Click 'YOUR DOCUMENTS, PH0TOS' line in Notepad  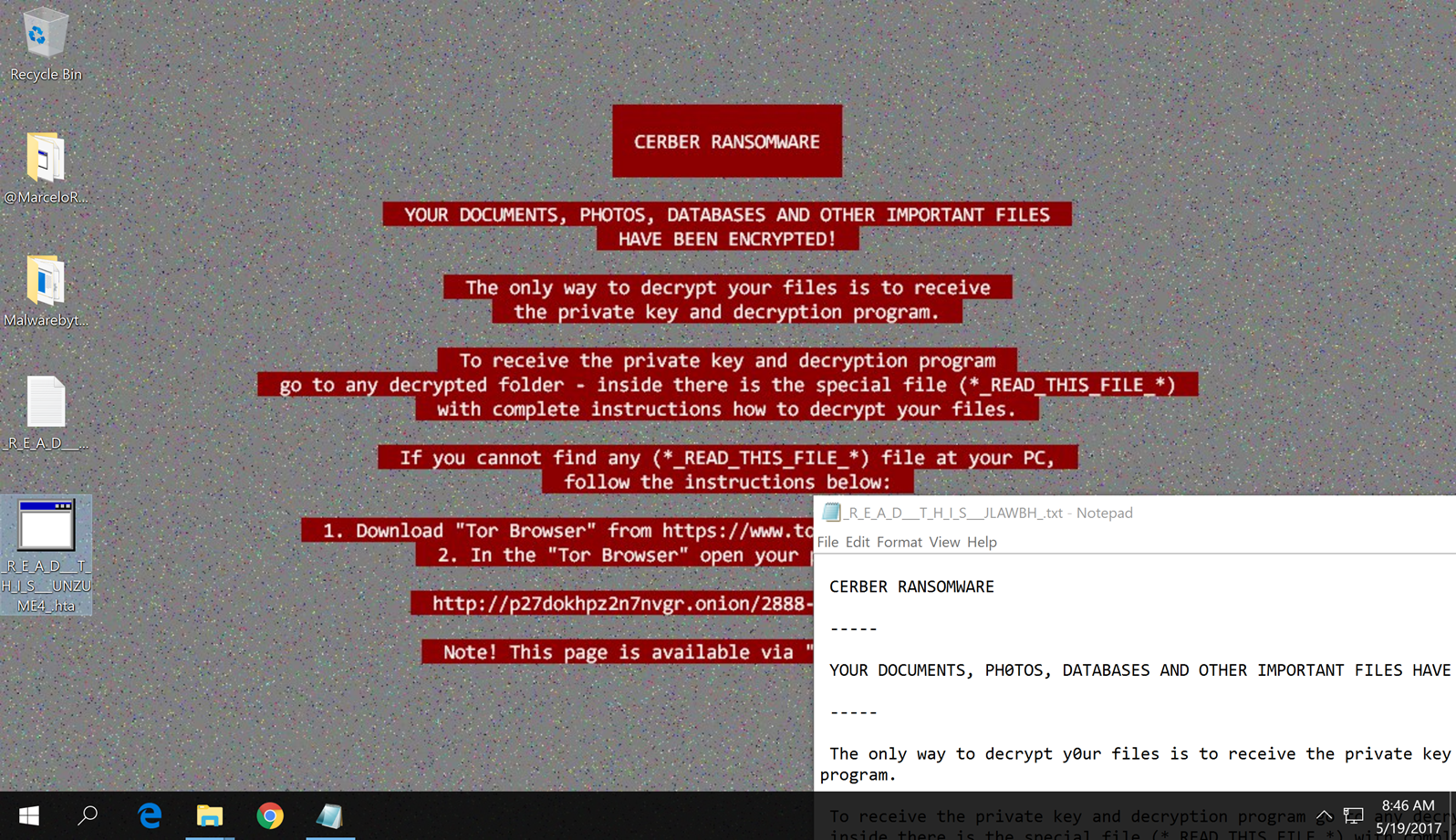[1139, 670]
